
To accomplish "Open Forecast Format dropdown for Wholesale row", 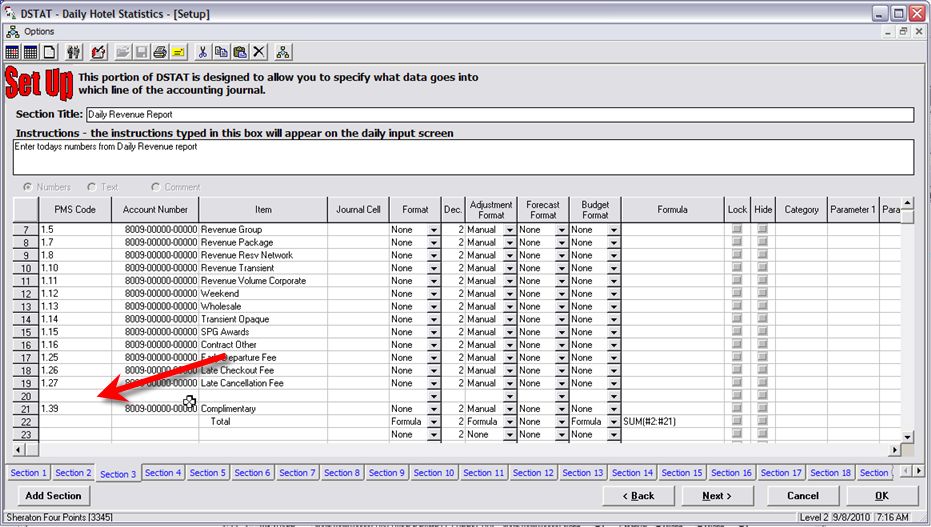I will point(561,307).
